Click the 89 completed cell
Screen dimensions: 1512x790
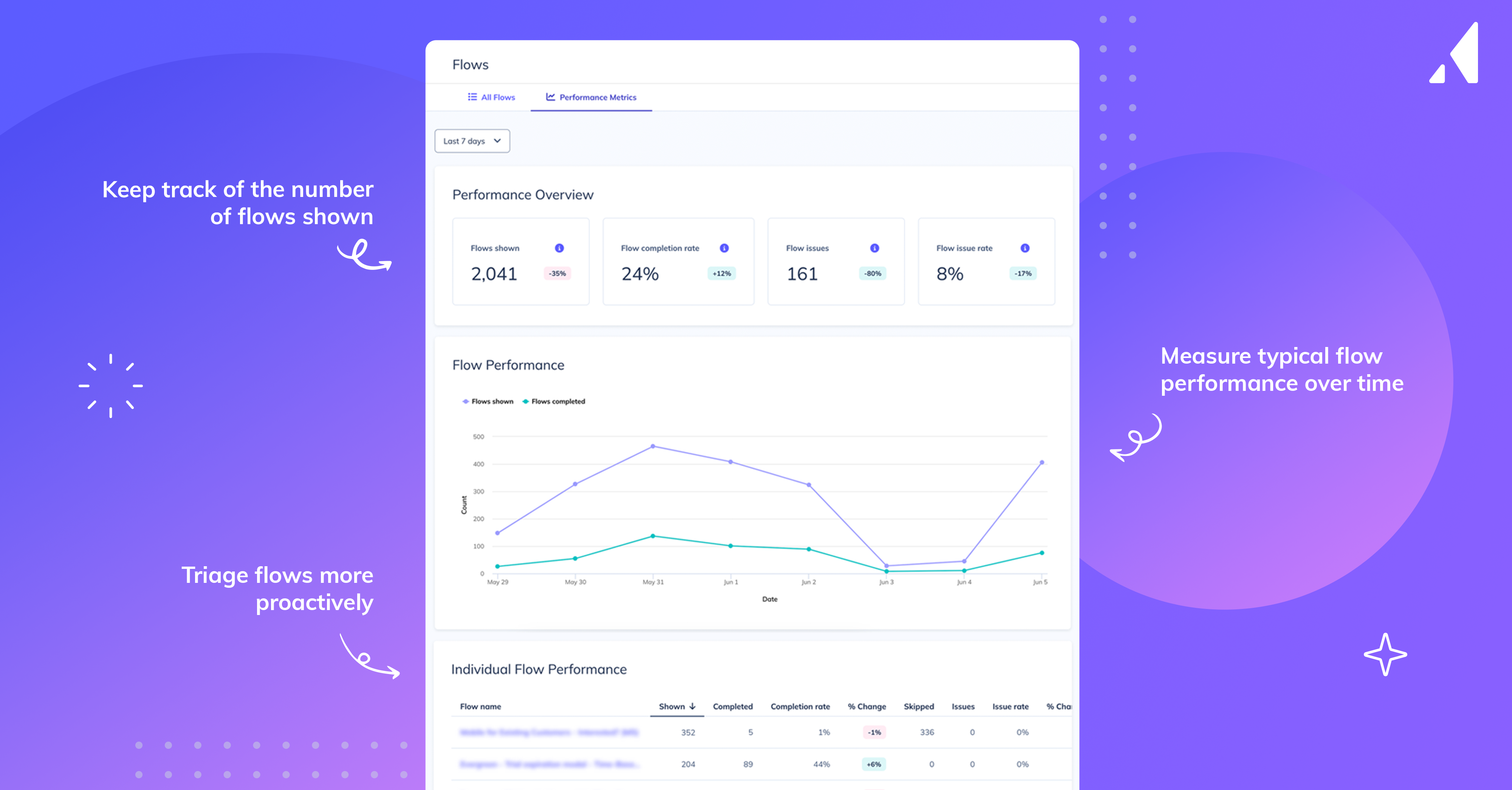(748, 764)
